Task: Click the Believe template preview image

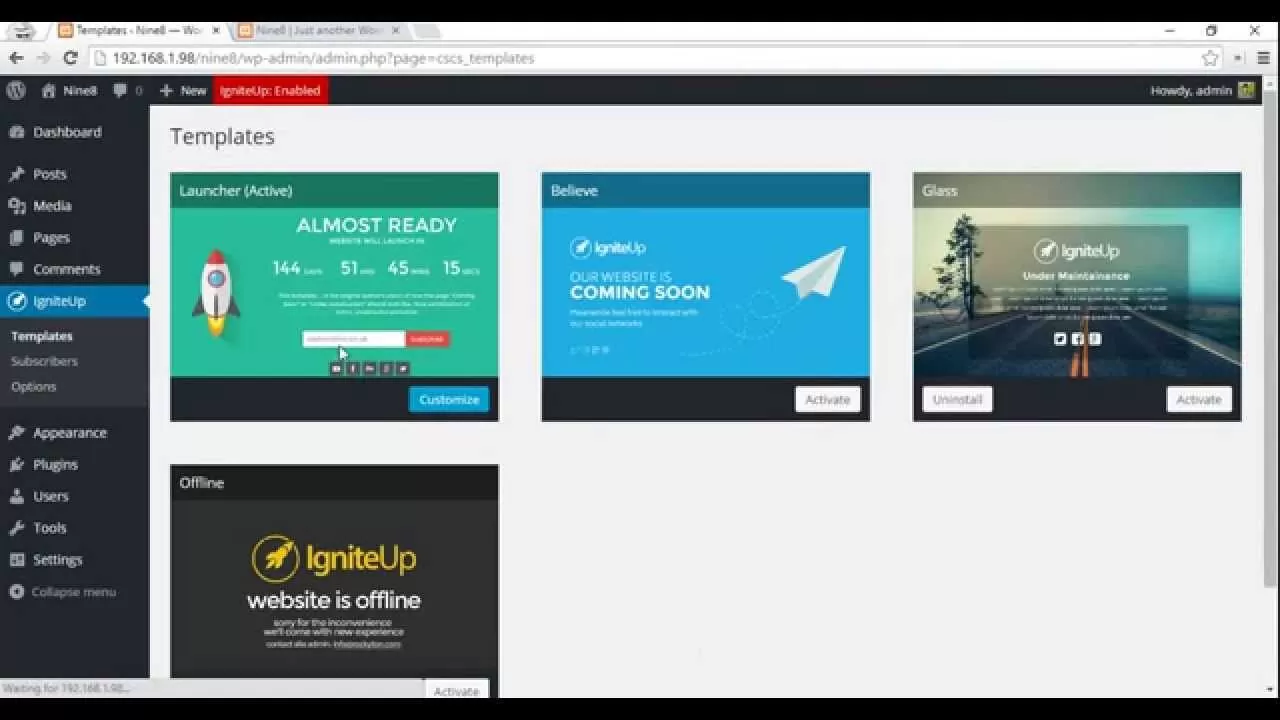Action: pyautogui.click(x=706, y=292)
